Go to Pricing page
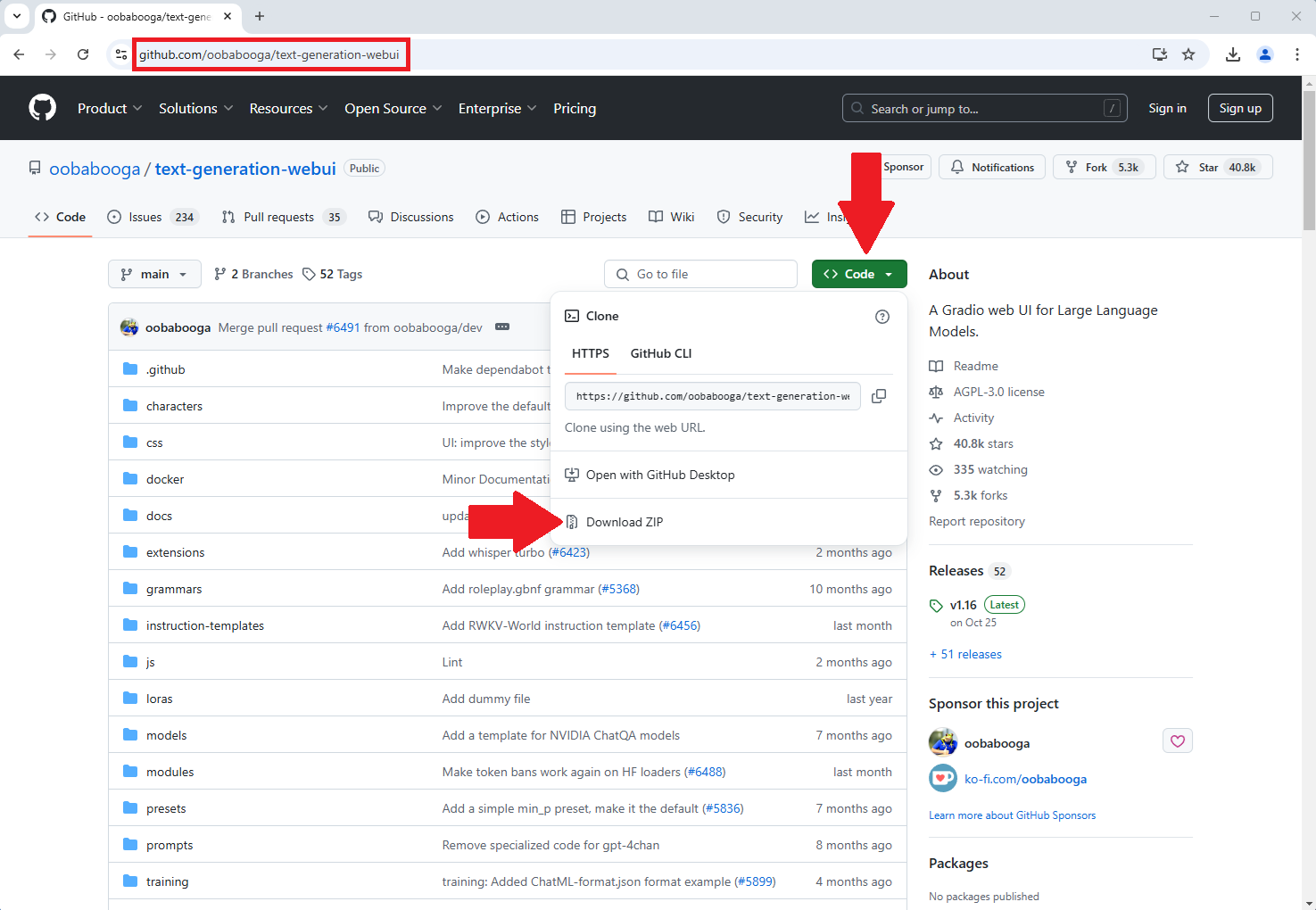 pos(575,108)
